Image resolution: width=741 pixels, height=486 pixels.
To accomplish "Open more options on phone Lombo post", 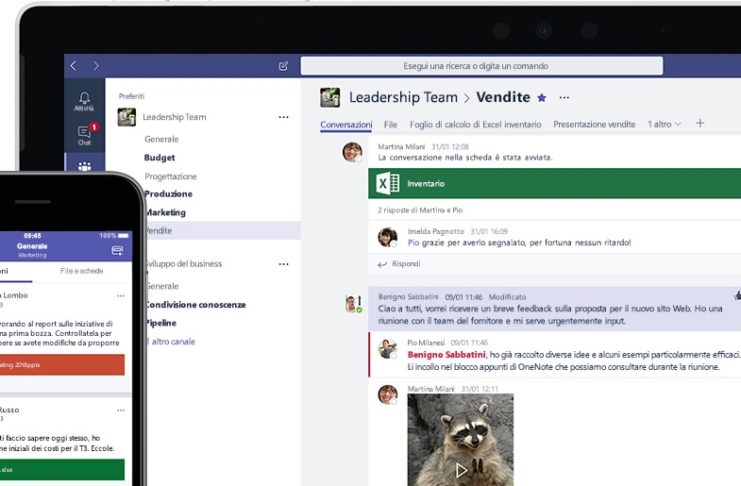I will pos(121,295).
